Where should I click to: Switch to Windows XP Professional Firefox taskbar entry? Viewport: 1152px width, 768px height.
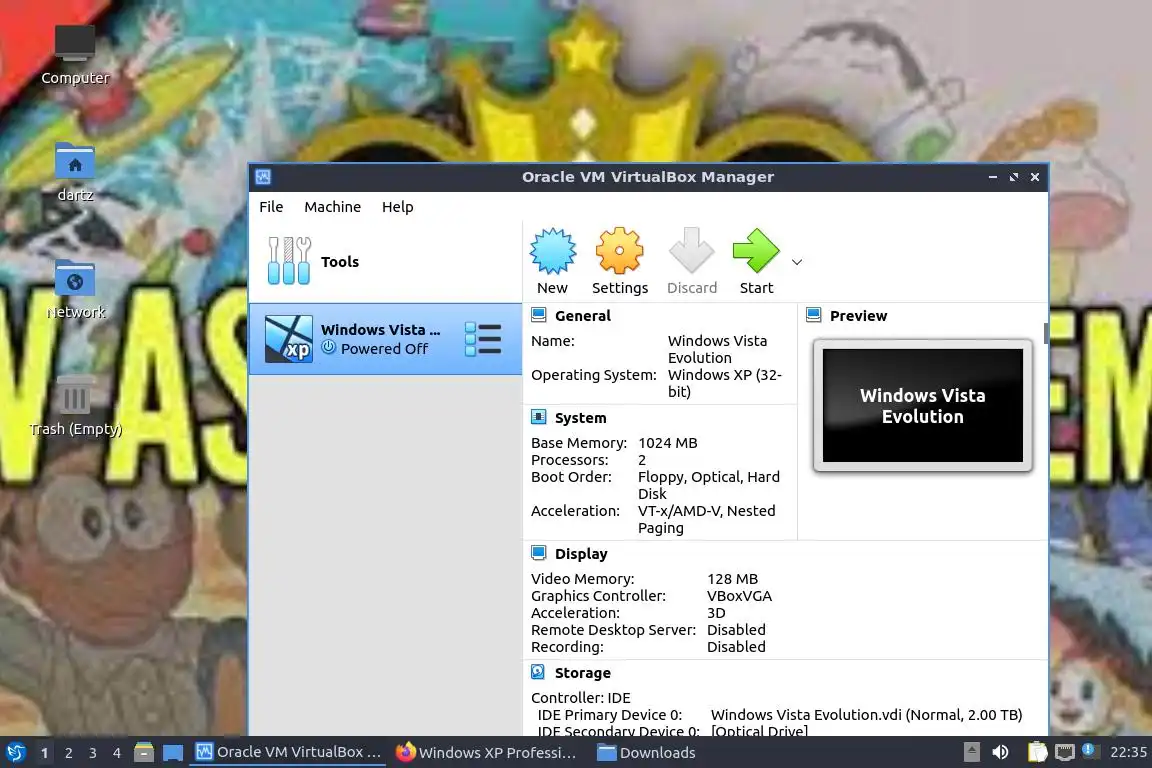486,753
